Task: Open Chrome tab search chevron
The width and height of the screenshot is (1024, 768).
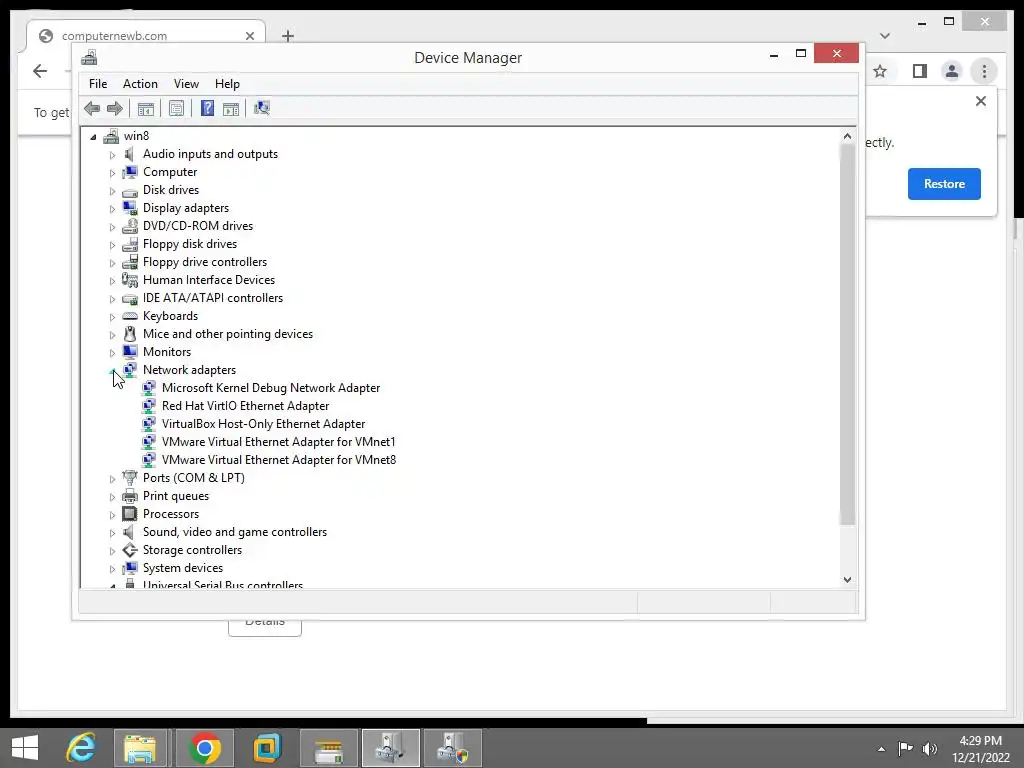Action: (x=885, y=36)
